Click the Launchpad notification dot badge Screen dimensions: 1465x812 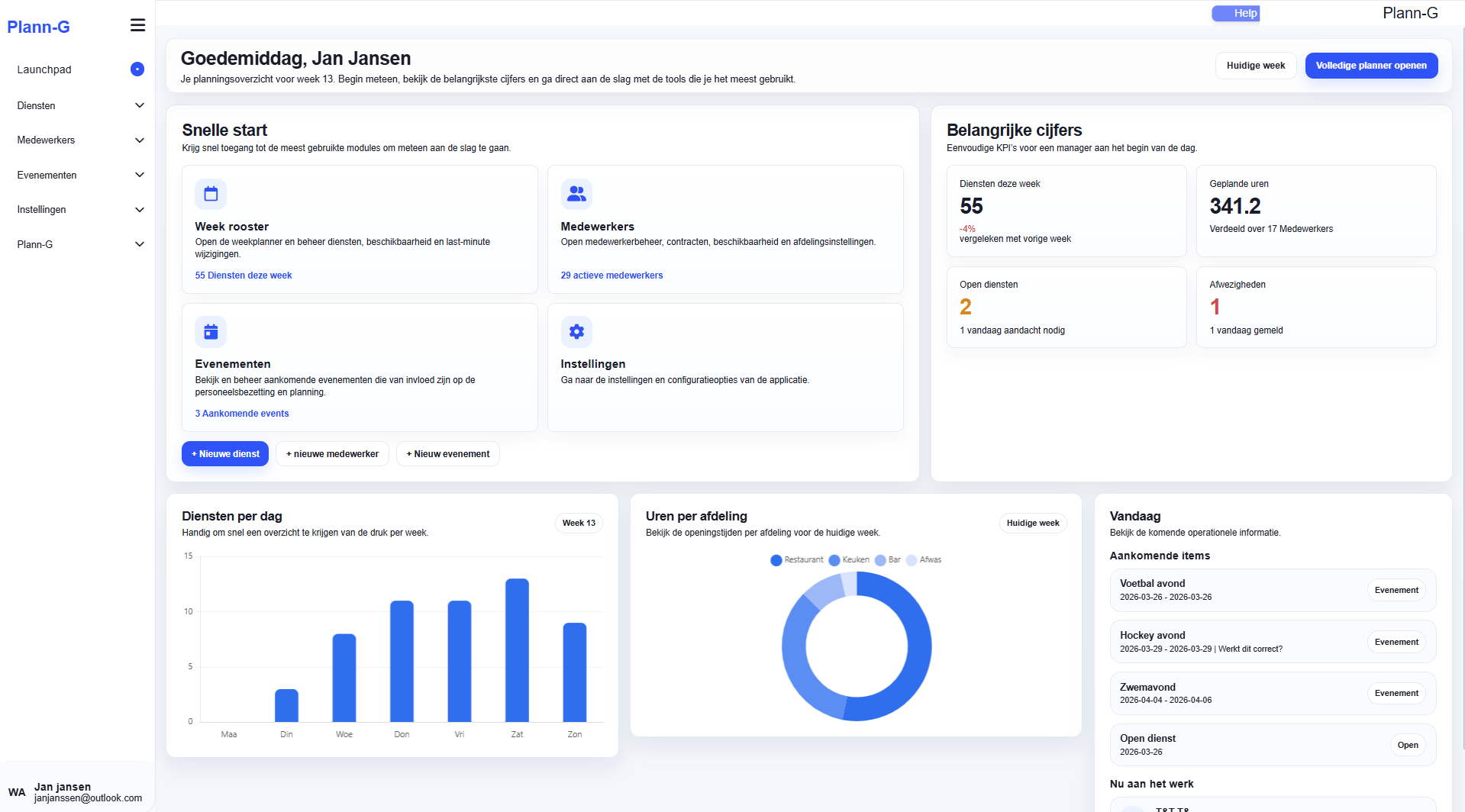click(137, 69)
